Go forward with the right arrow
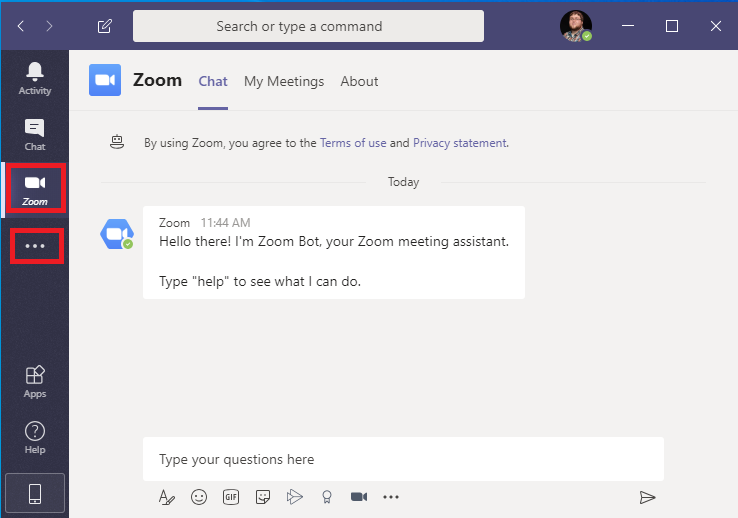 click(49, 26)
